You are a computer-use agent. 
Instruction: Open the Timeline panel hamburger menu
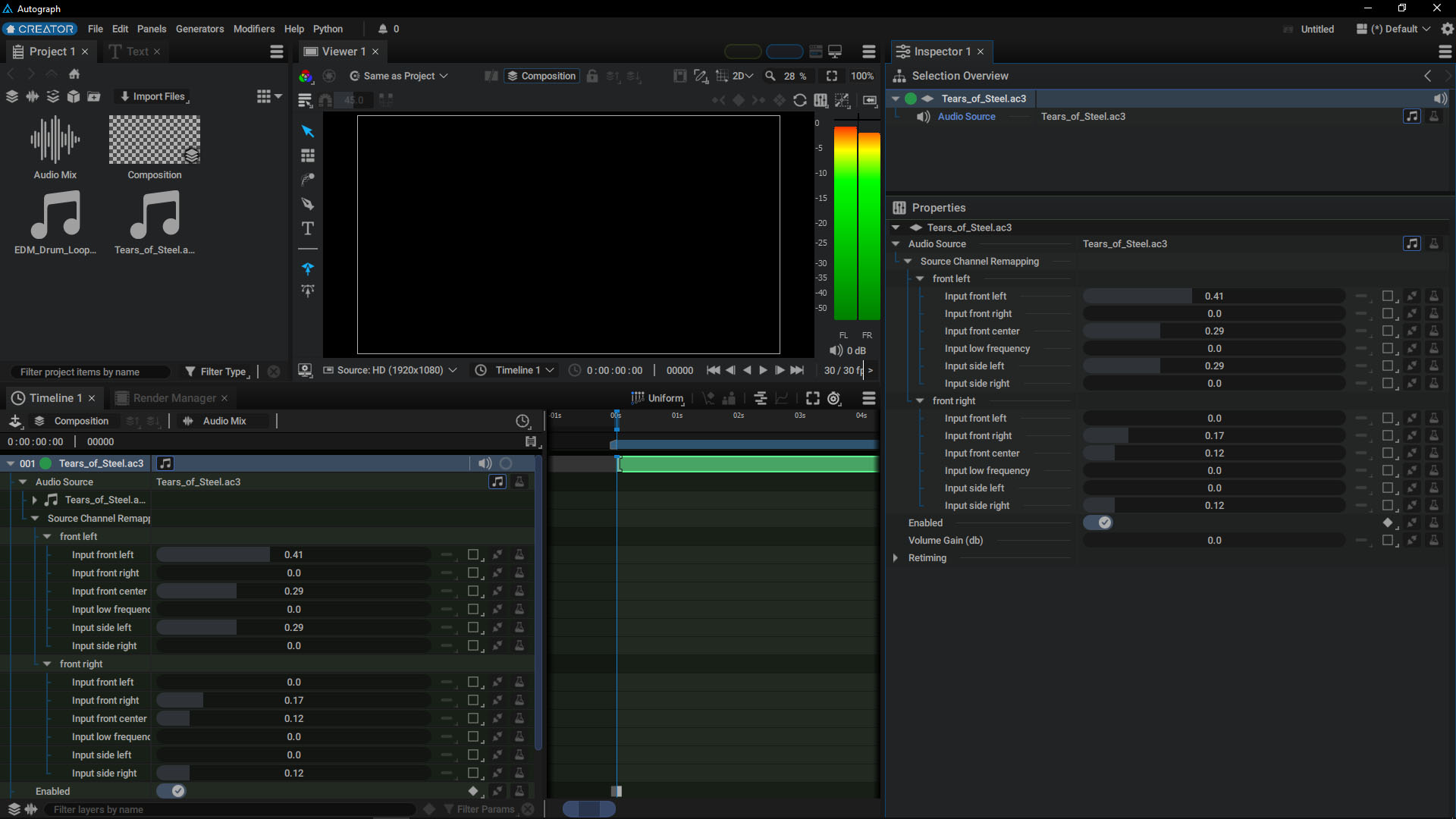click(x=869, y=398)
